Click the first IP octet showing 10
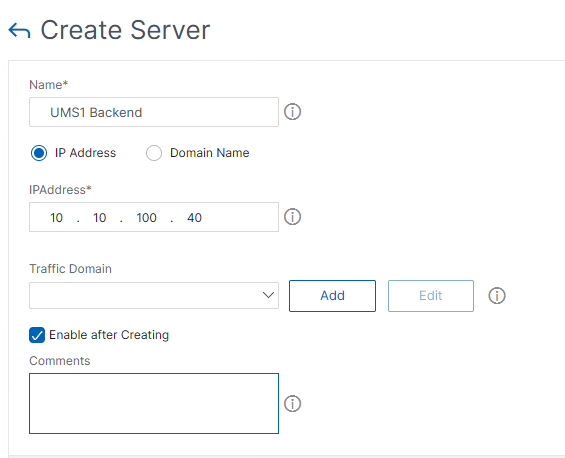The image size is (565, 458). (x=56, y=218)
